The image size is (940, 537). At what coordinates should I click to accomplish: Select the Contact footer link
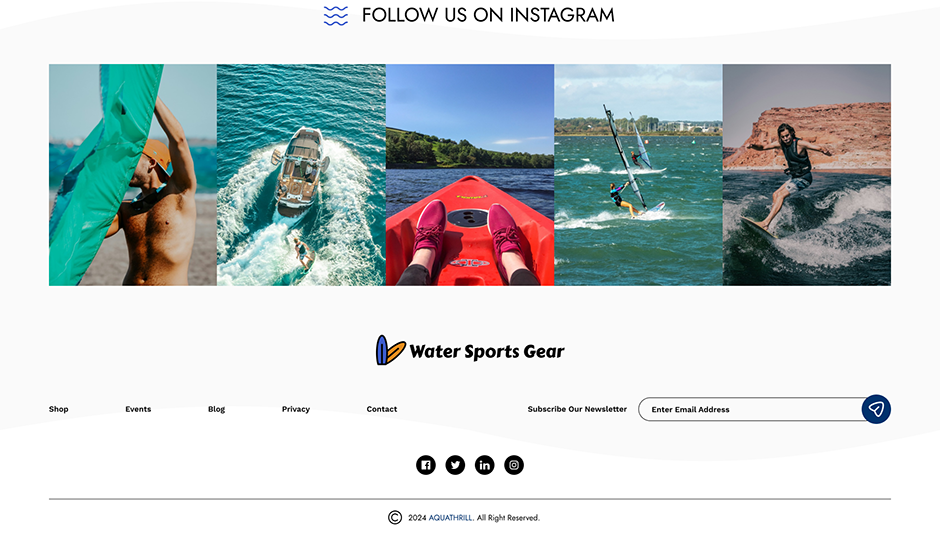click(382, 409)
